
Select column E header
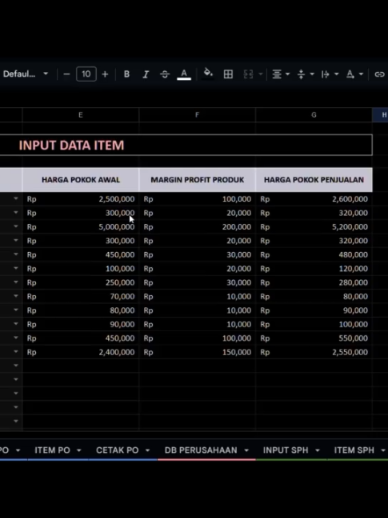pos(80,115)
